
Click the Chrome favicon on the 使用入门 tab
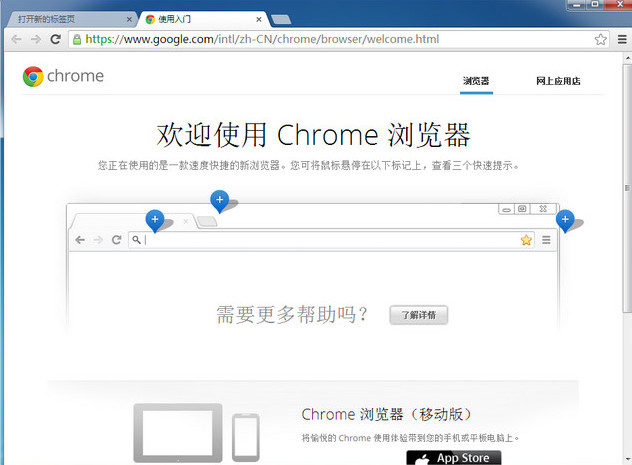150,19
